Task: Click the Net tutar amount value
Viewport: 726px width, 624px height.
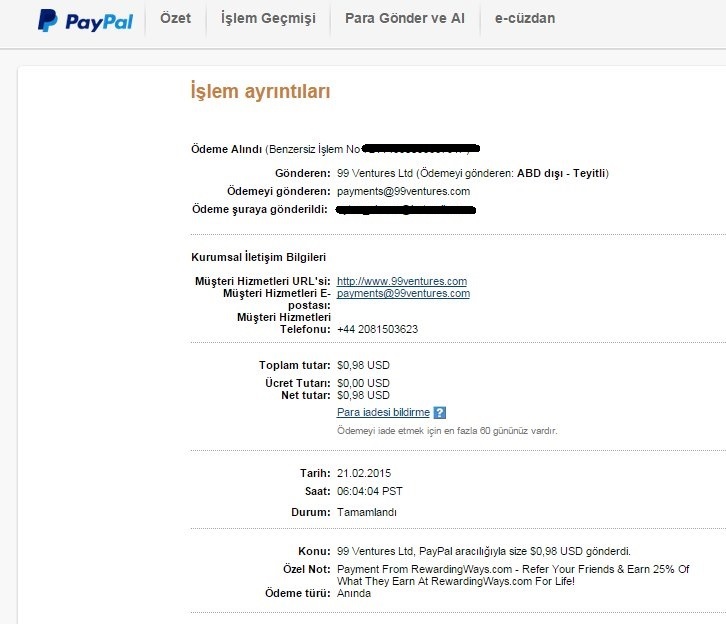Action: [363, 395]
